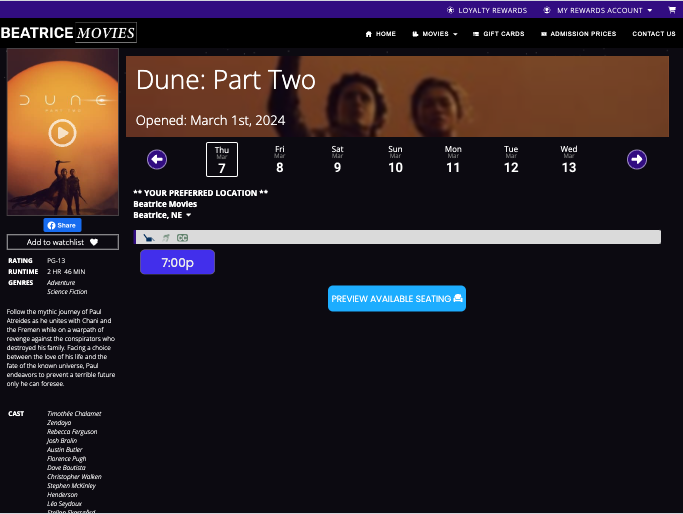Go to previous week with left arrow
Image resolution: width=683 pixels, height=514 pixels.
pyautogui.click(x=157, y=159)
